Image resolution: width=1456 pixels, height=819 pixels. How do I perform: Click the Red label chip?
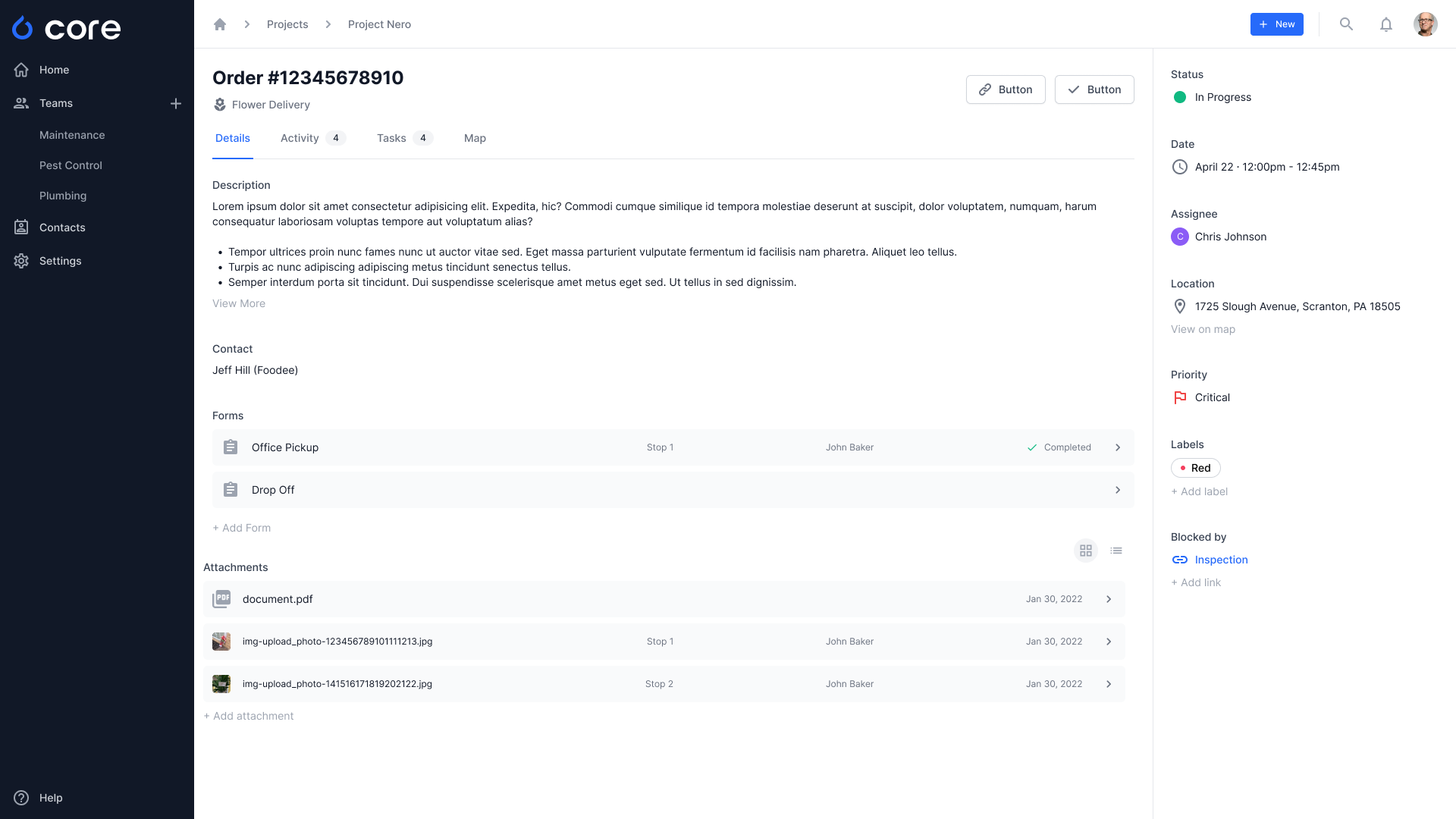(x=1195, y=468)
